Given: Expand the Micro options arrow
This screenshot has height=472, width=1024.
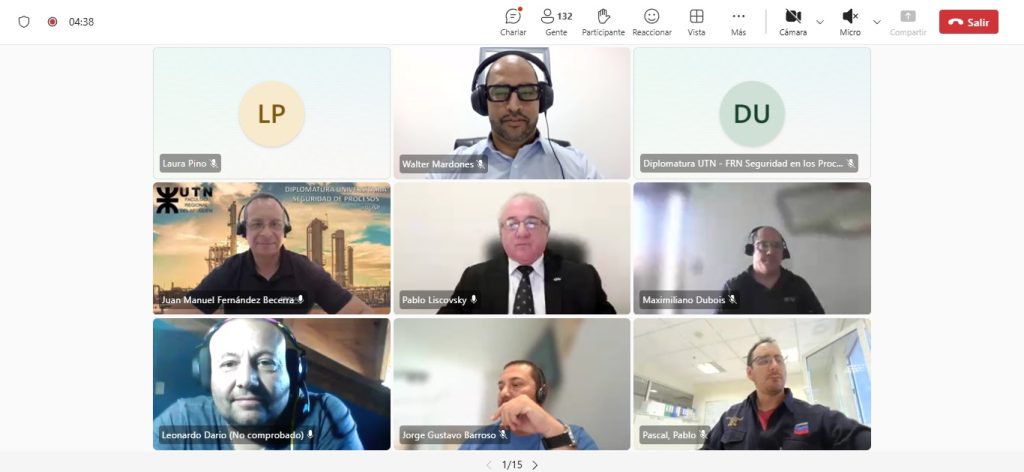Looking at the screenshot, I should pyautogui.click(x=877, y=22).
